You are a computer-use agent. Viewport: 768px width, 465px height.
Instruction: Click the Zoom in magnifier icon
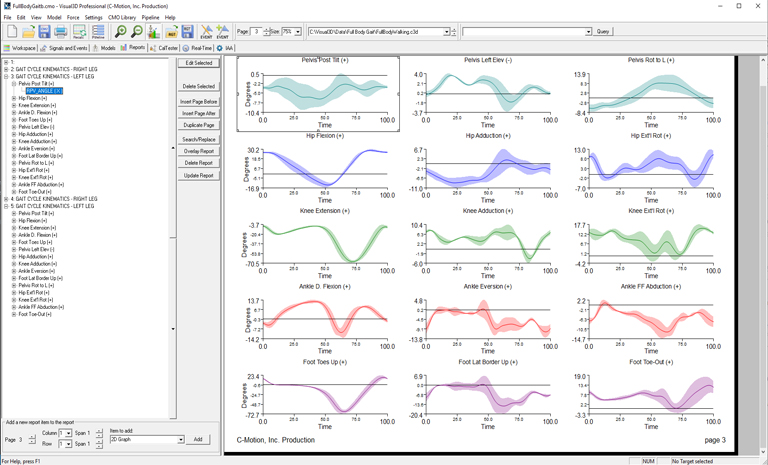(x=120, y=32)
